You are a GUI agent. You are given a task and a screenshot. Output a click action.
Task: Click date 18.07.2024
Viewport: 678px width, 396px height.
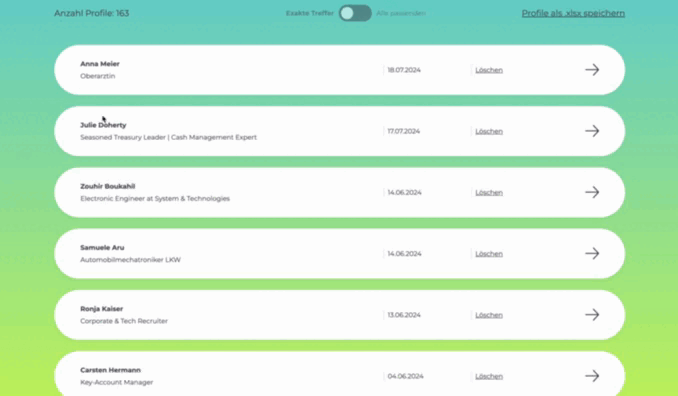(x=404, y=70)
